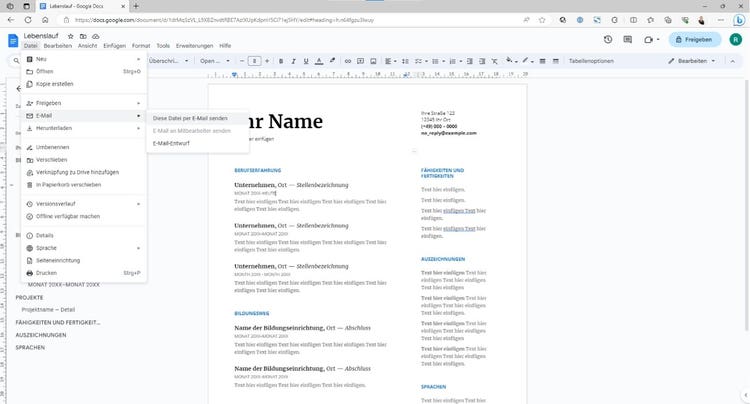This screenshot has height=404, width=750.
Task: Open the Format menu
Action: tap(141, 46)
